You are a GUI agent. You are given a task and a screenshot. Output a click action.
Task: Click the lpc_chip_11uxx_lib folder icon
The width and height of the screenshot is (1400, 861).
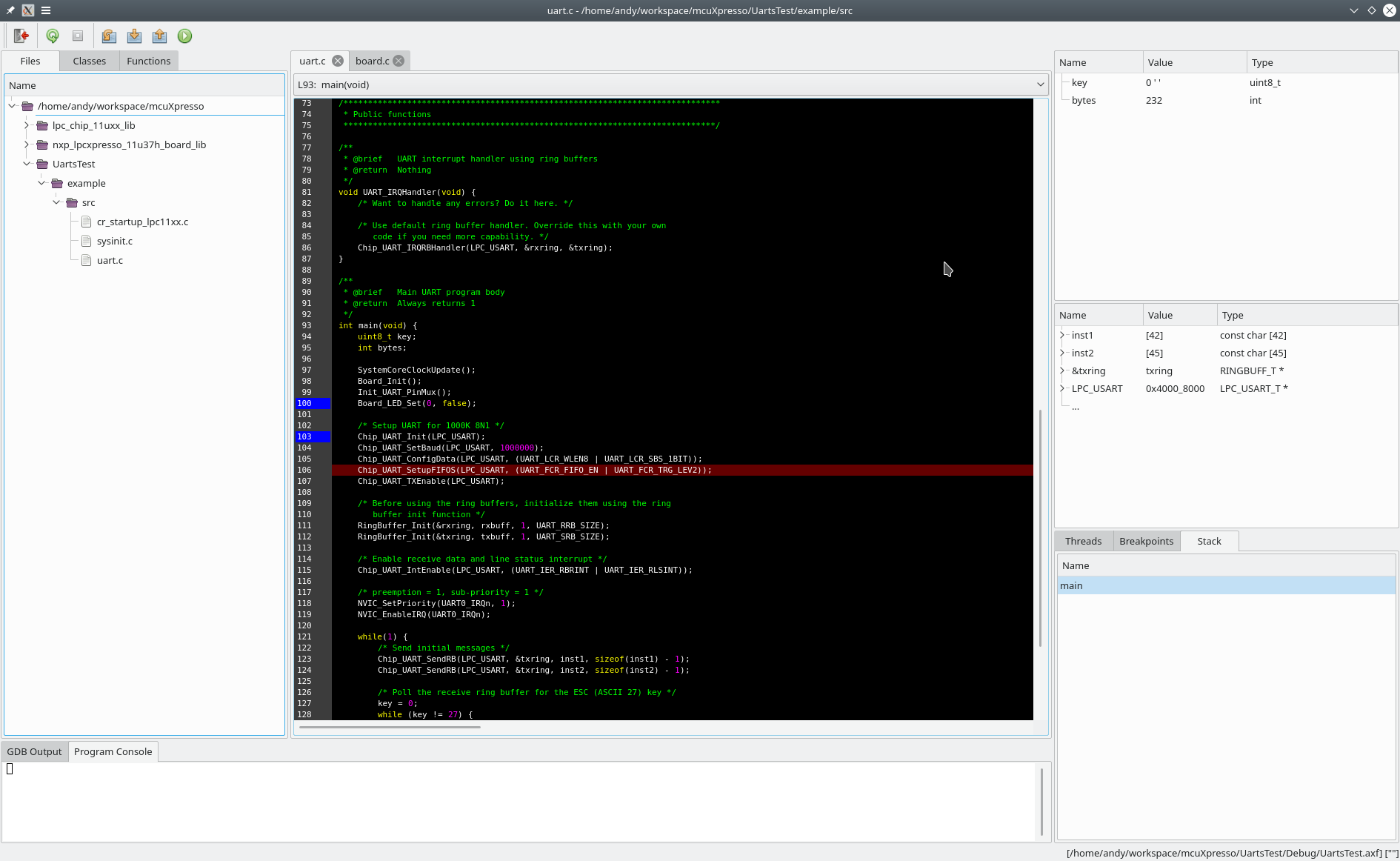[x=42, y=125]
